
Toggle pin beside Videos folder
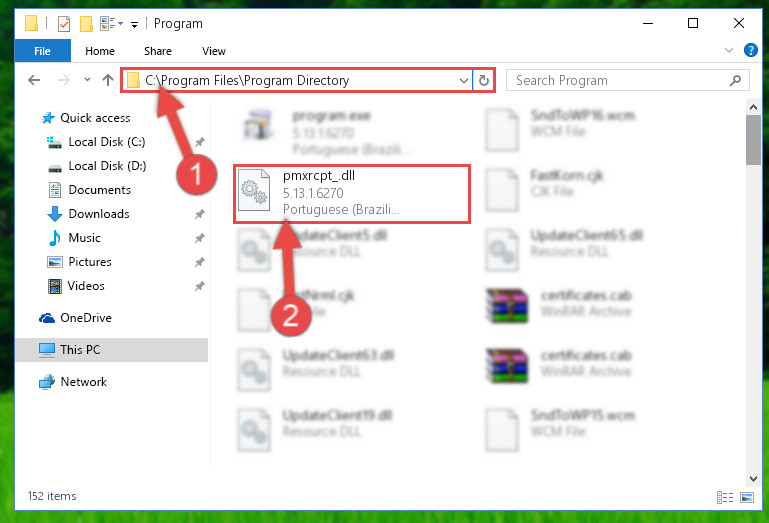[199, 286]
